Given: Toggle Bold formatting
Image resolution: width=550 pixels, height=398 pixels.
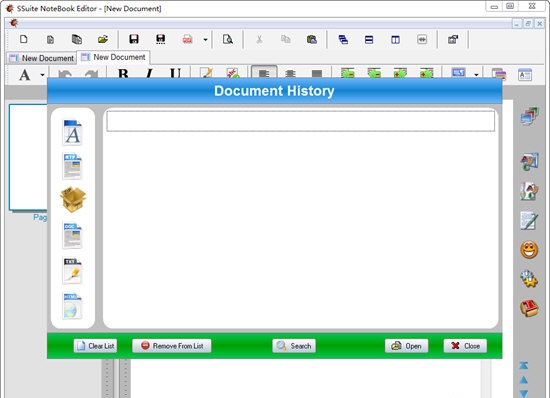Looking at the screenshot, I should [123, 74].
